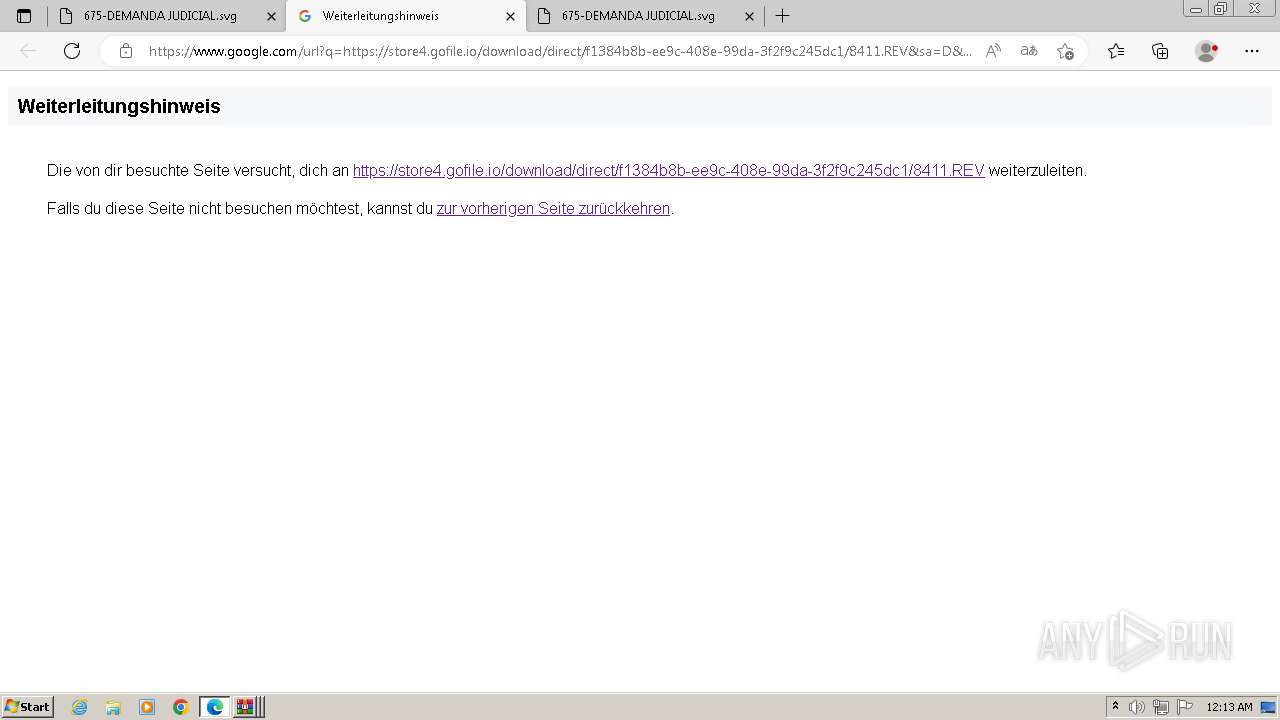The image size is (1280, 720).
Task: Open the translate page icon
Action: 1029,51
